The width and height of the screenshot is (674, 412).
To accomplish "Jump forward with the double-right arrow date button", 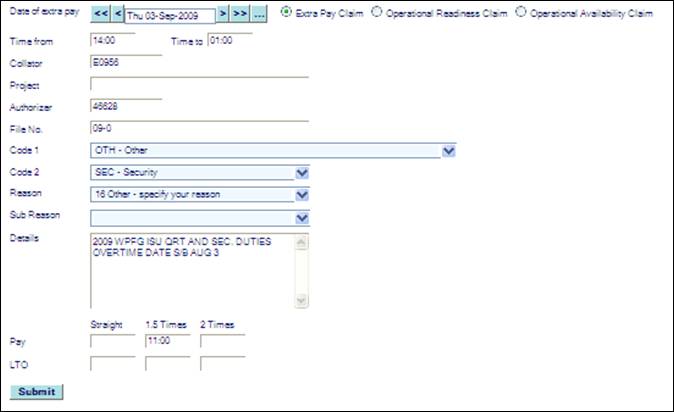I will click(240, 15).
